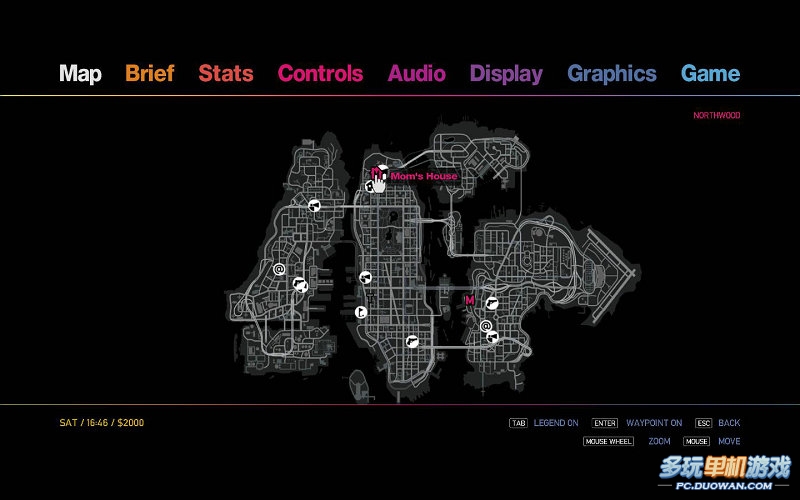Select the weapon icon in northern Alderney
Viewport: 800px width, 500px height.
(x=314, y=207)
